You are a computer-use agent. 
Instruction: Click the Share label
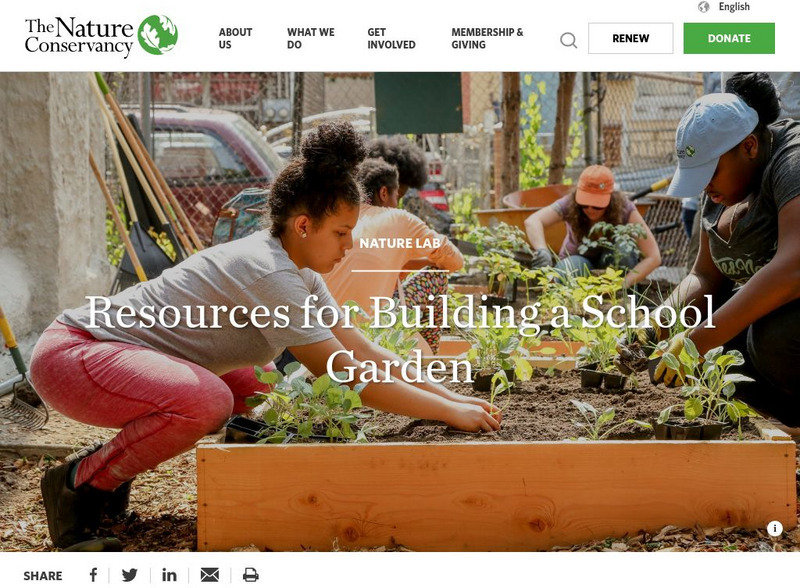tap(43, 576)
